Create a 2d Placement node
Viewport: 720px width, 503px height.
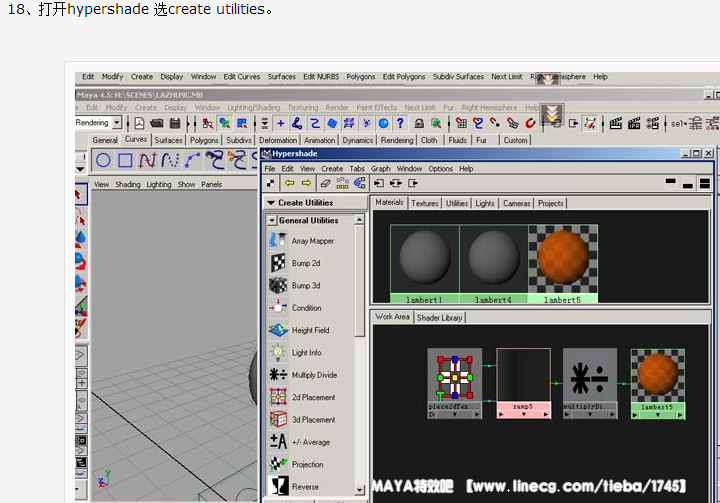(x=277, y=397)
